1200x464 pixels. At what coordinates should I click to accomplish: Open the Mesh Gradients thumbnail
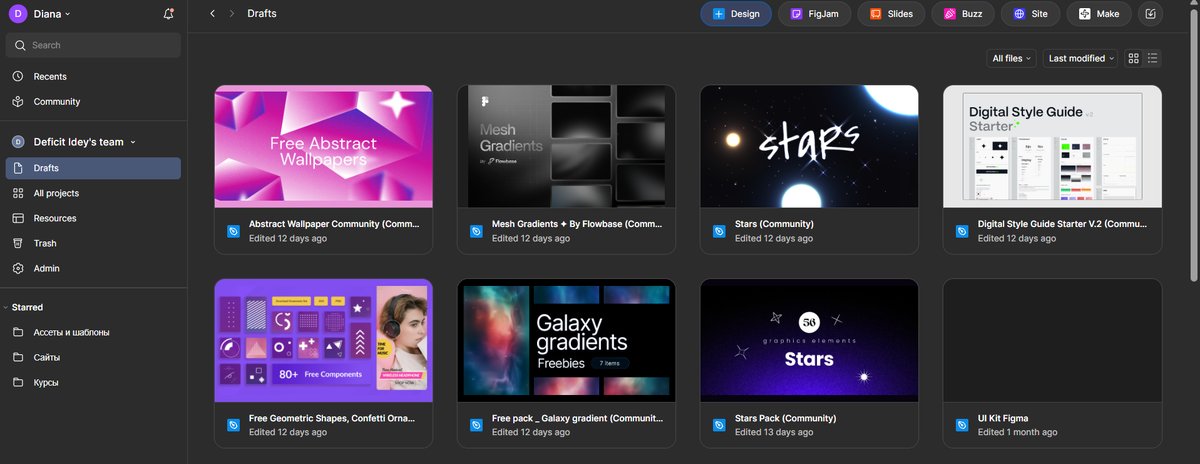click(567, 146)
